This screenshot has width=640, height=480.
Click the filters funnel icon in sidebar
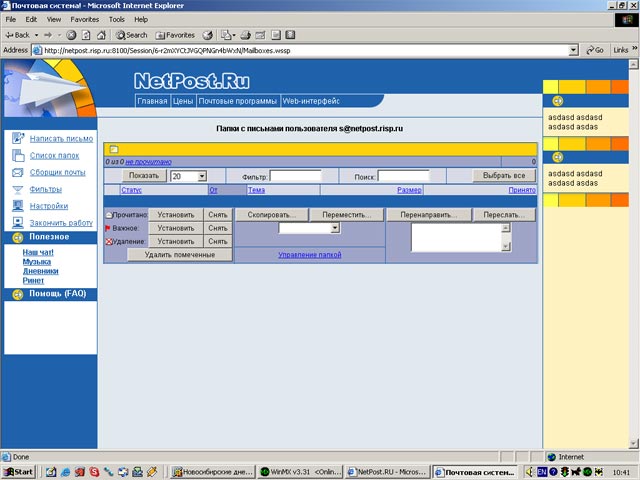(x=18, y=189)
